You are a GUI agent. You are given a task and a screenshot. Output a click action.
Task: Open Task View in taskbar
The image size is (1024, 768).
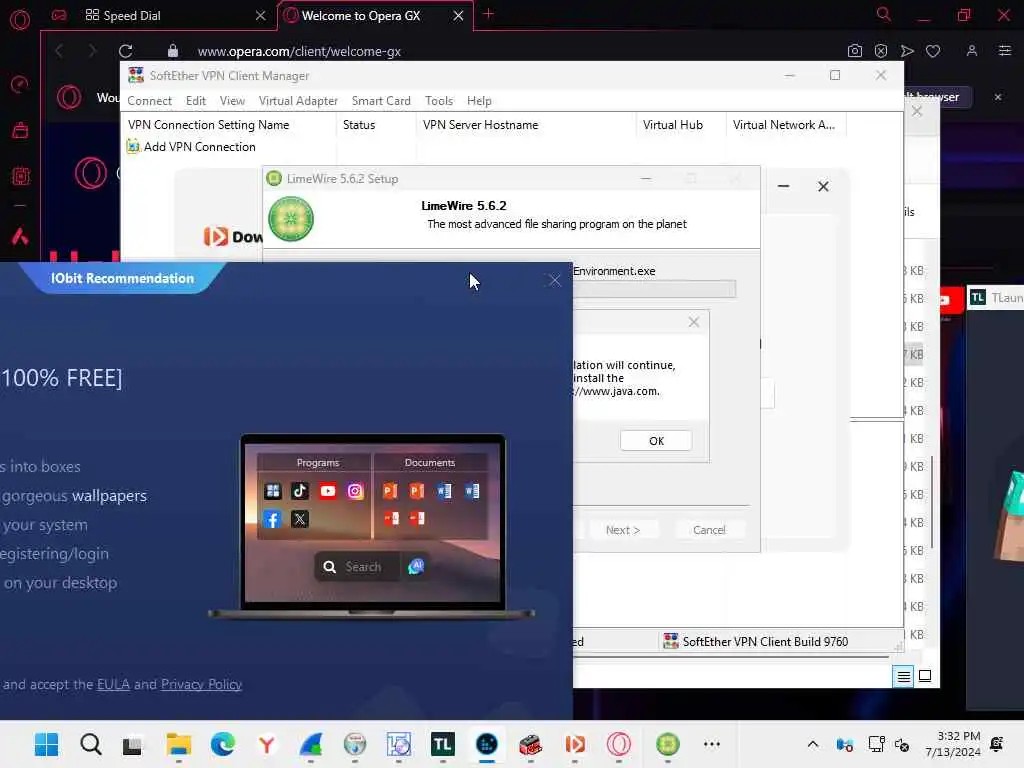tap(133, 744)
